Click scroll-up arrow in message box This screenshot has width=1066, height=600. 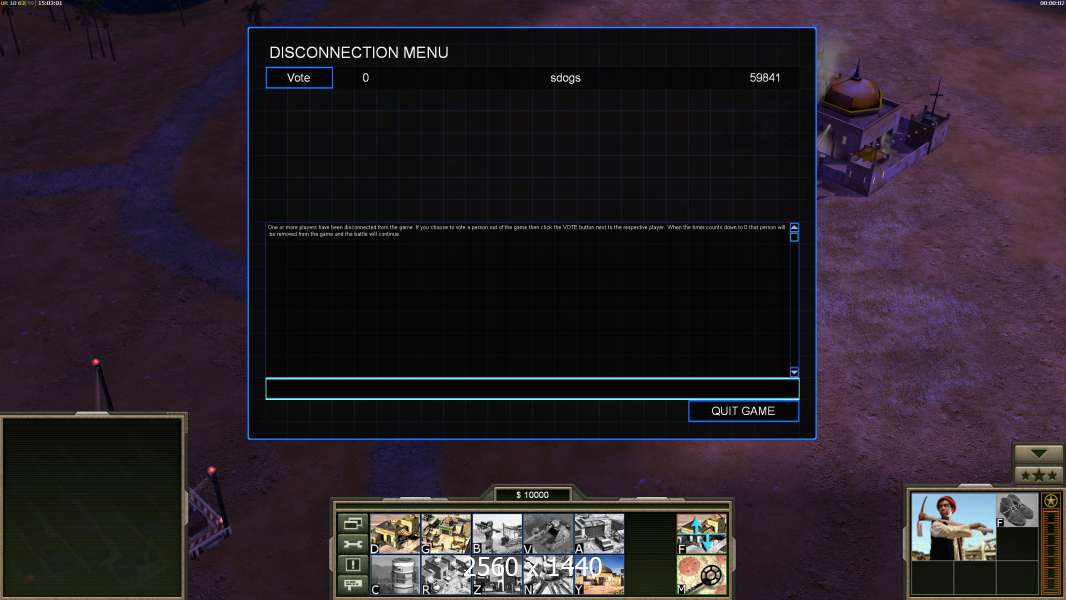[x=794, y=227]
